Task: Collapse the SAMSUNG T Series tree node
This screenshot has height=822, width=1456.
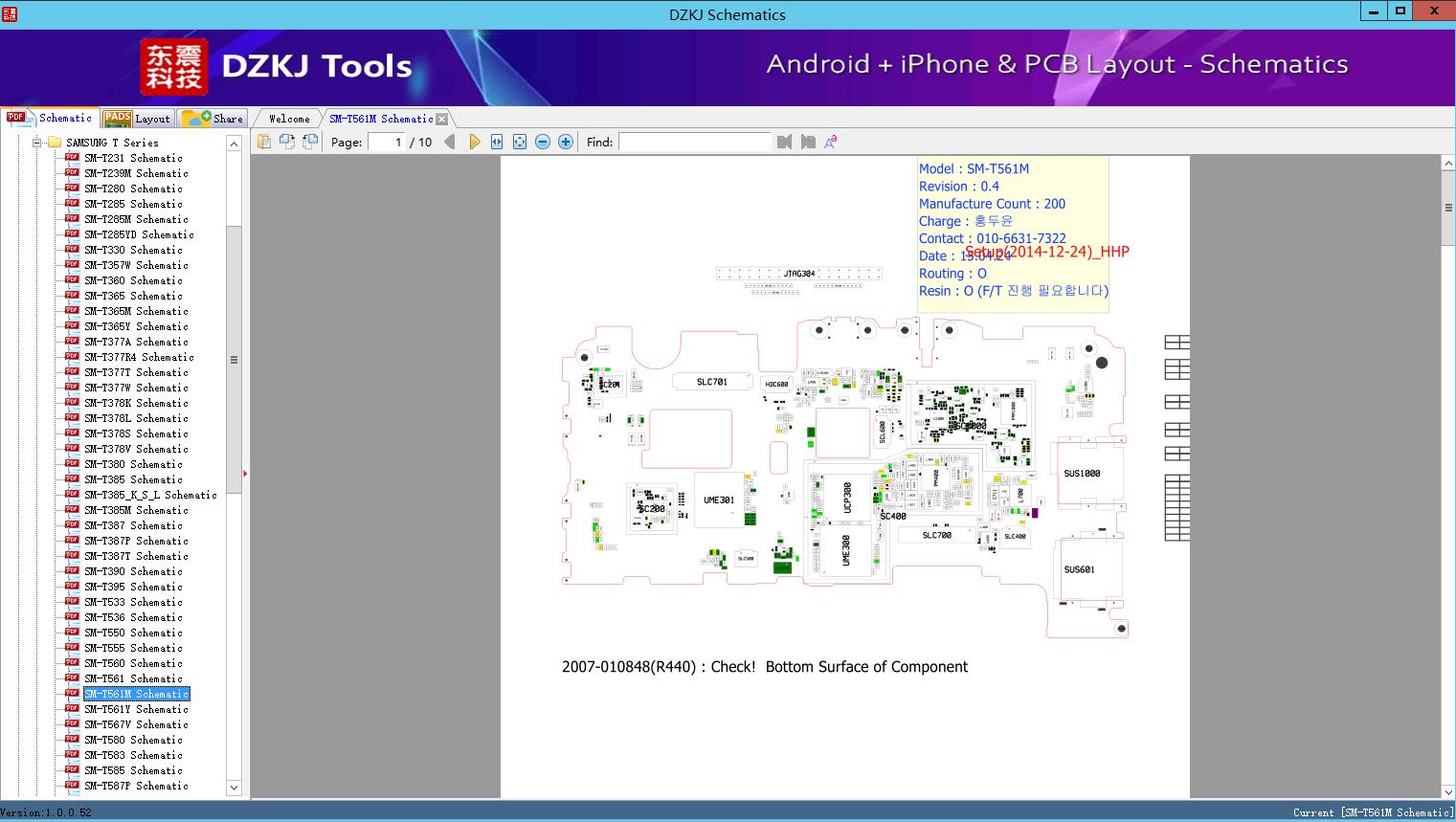Action: pos(37,143)
